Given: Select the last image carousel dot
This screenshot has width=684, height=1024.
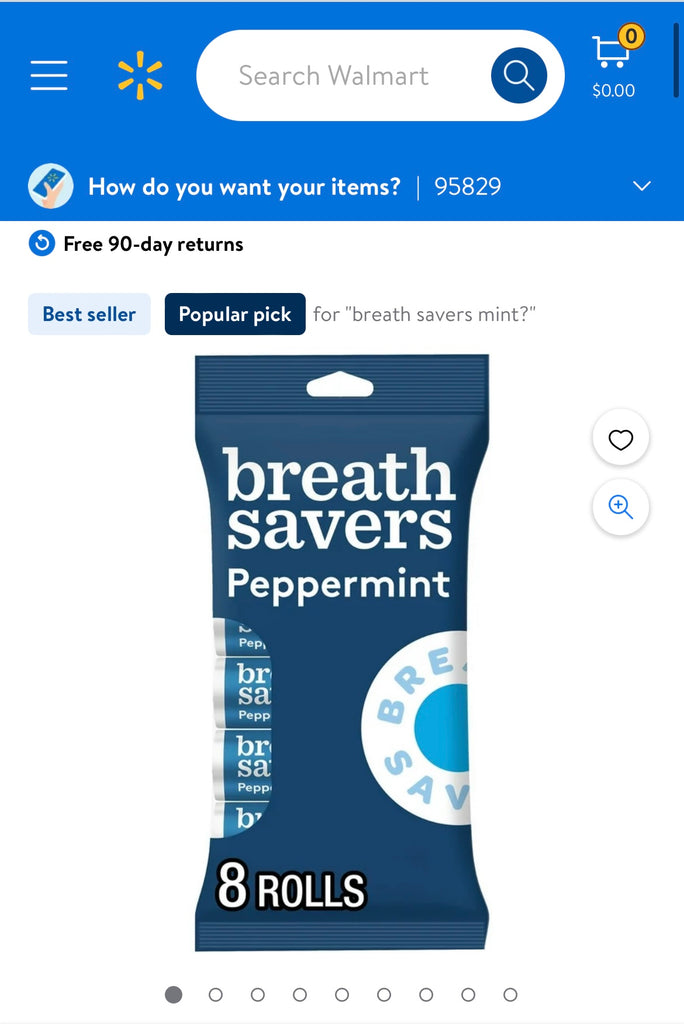Looking at the screenshot, I should pyautogui.click(x=510, y=995).
